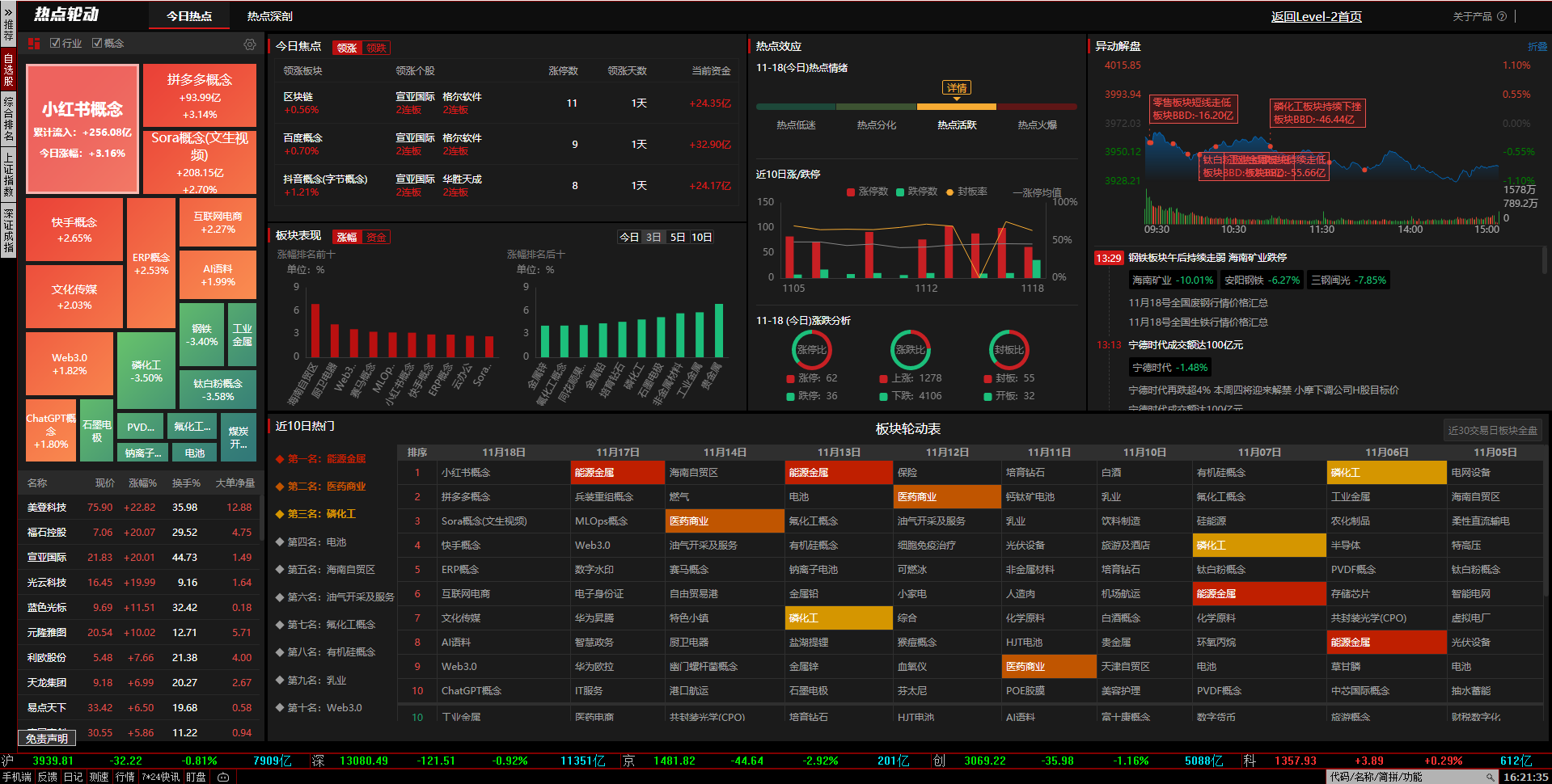
Task: Collapse the 异动解盘 panel via 折叠
Action: pyautogui.click(x=1537, y=47)
